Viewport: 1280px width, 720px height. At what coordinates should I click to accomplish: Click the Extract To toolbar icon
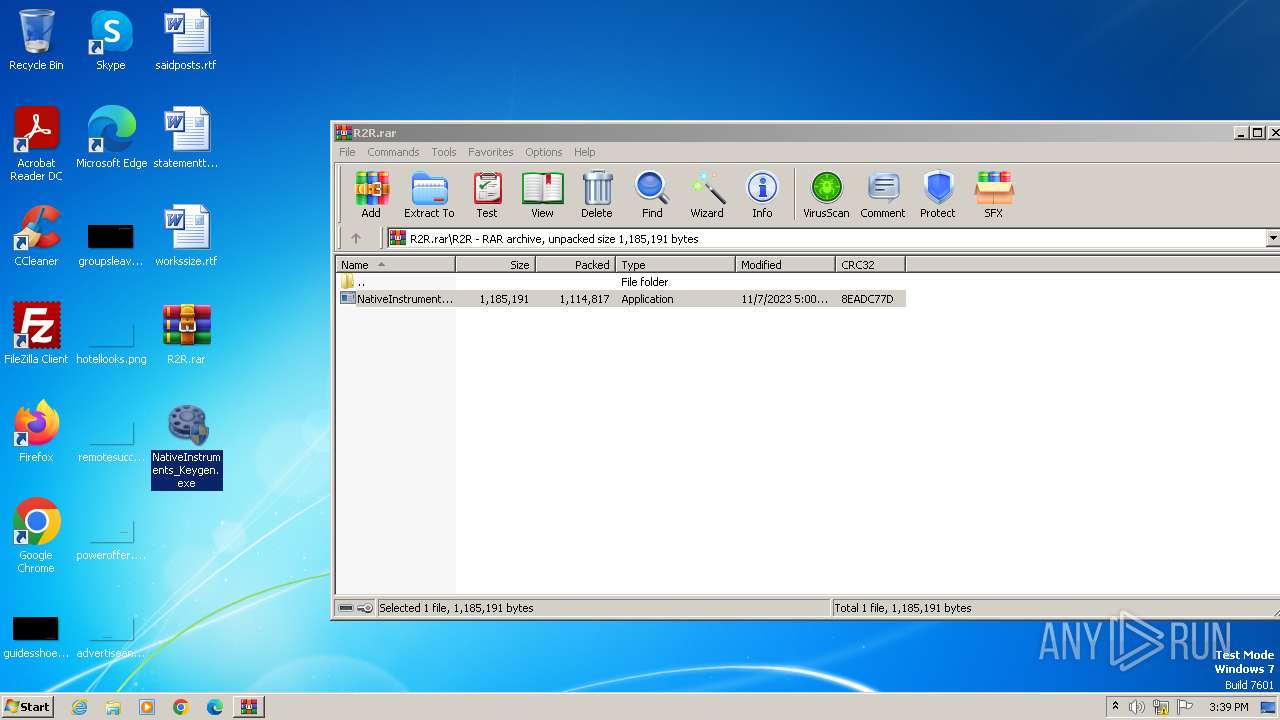429,194
